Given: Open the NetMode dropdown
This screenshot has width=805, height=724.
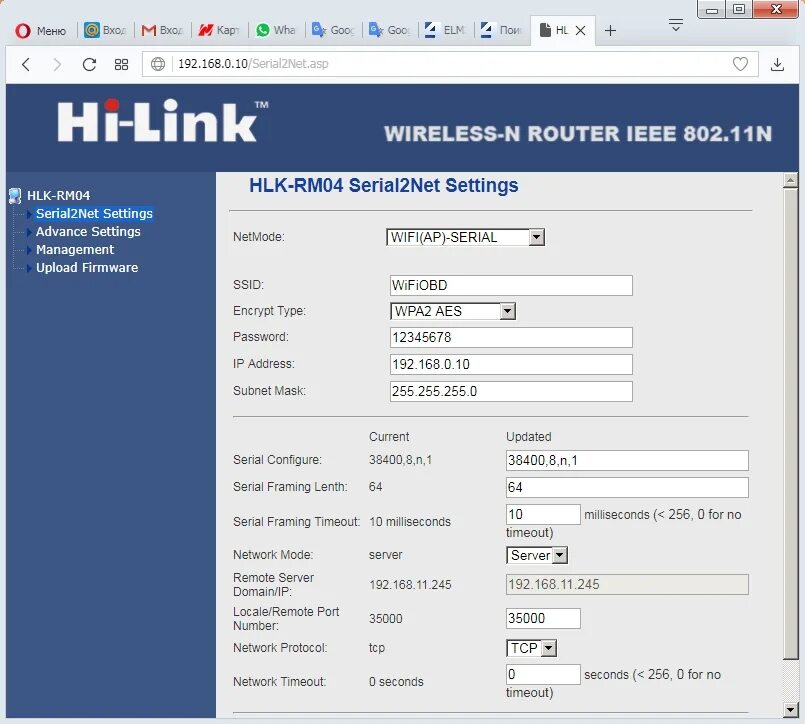Looking at the screenshot, I should [537, 237].
